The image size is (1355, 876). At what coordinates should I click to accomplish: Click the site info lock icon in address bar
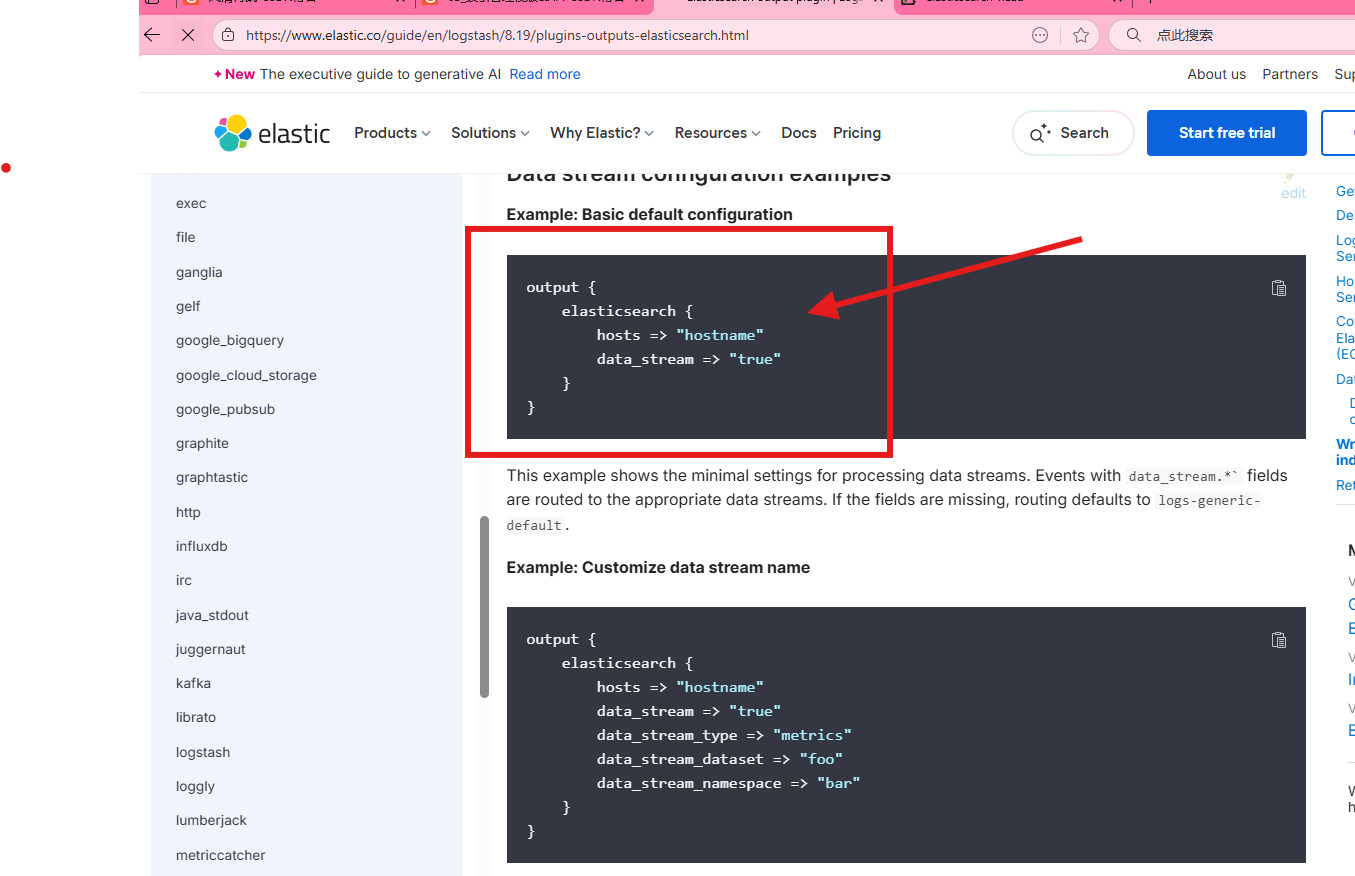coord(228,35)
